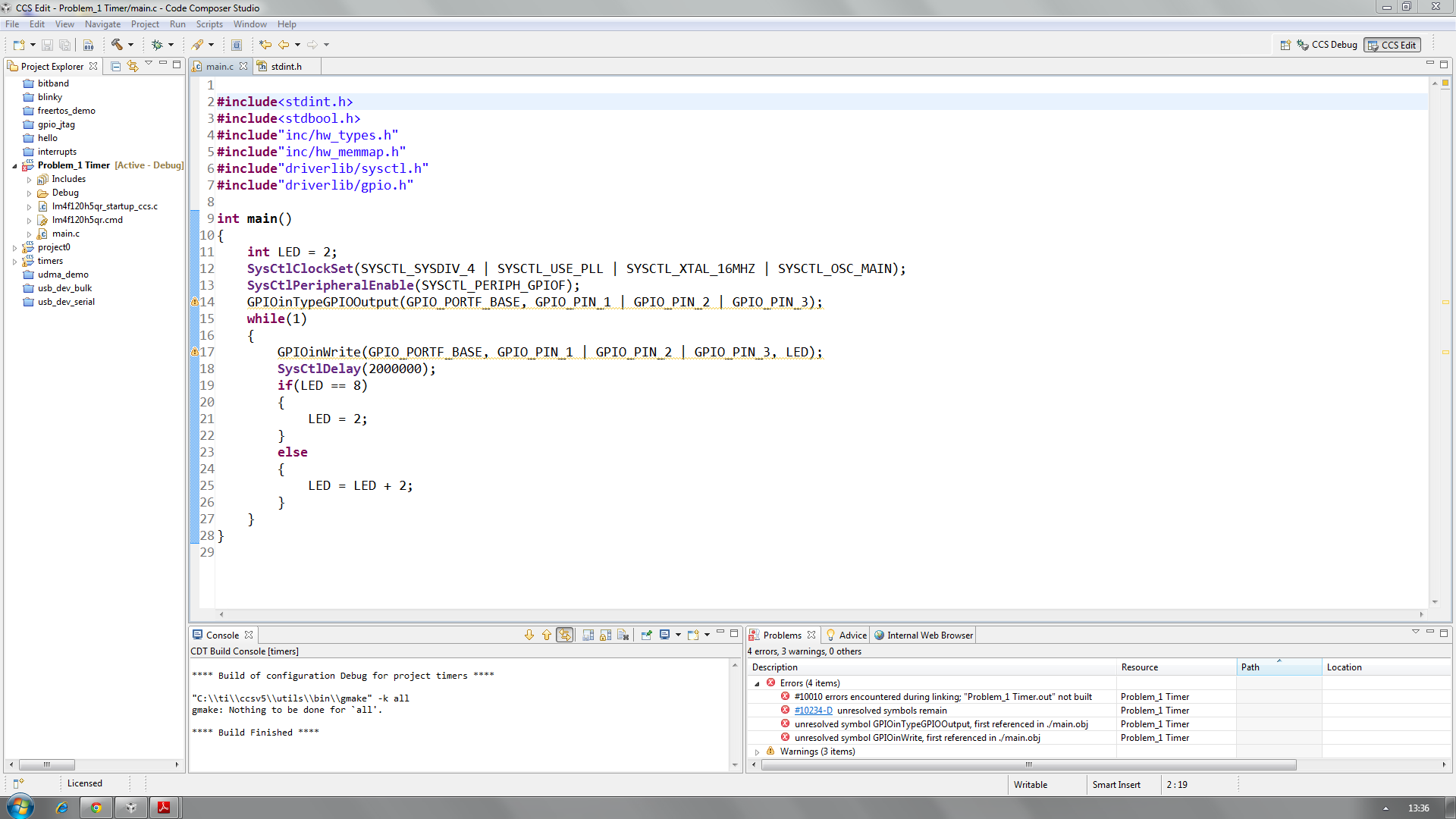Switch to the stdint.h editor tab
1456x819 pixels.
tap(286, 67)
